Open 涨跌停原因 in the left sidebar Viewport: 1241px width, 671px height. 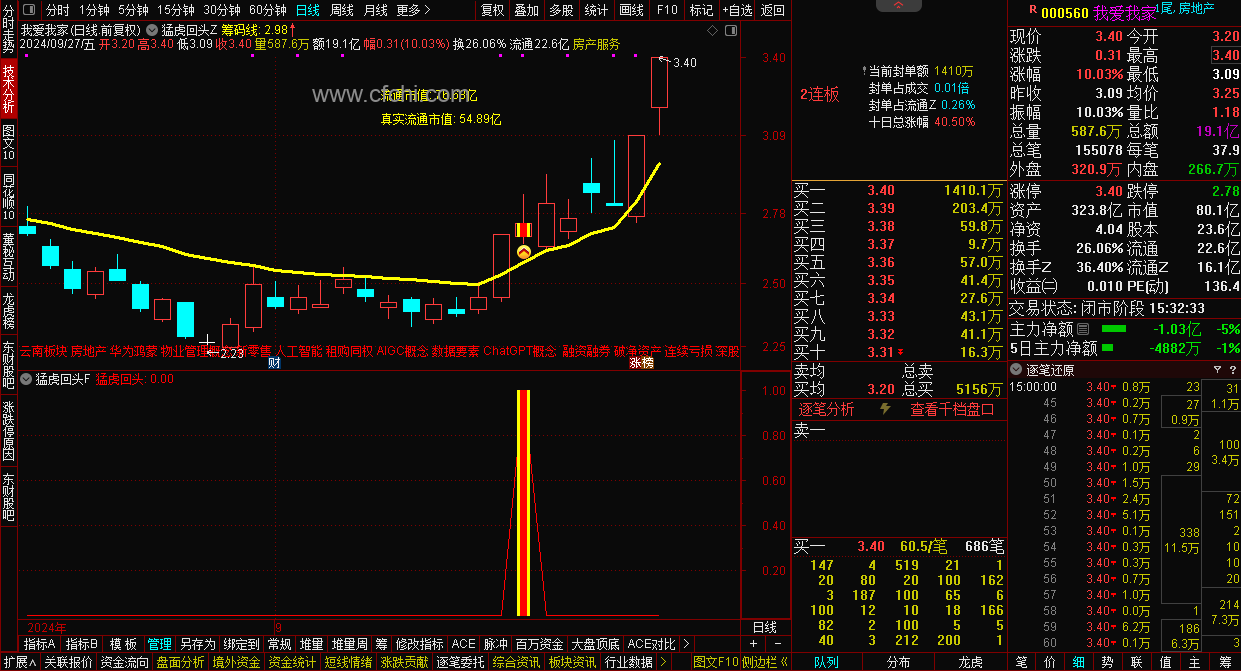pos(8,431)
